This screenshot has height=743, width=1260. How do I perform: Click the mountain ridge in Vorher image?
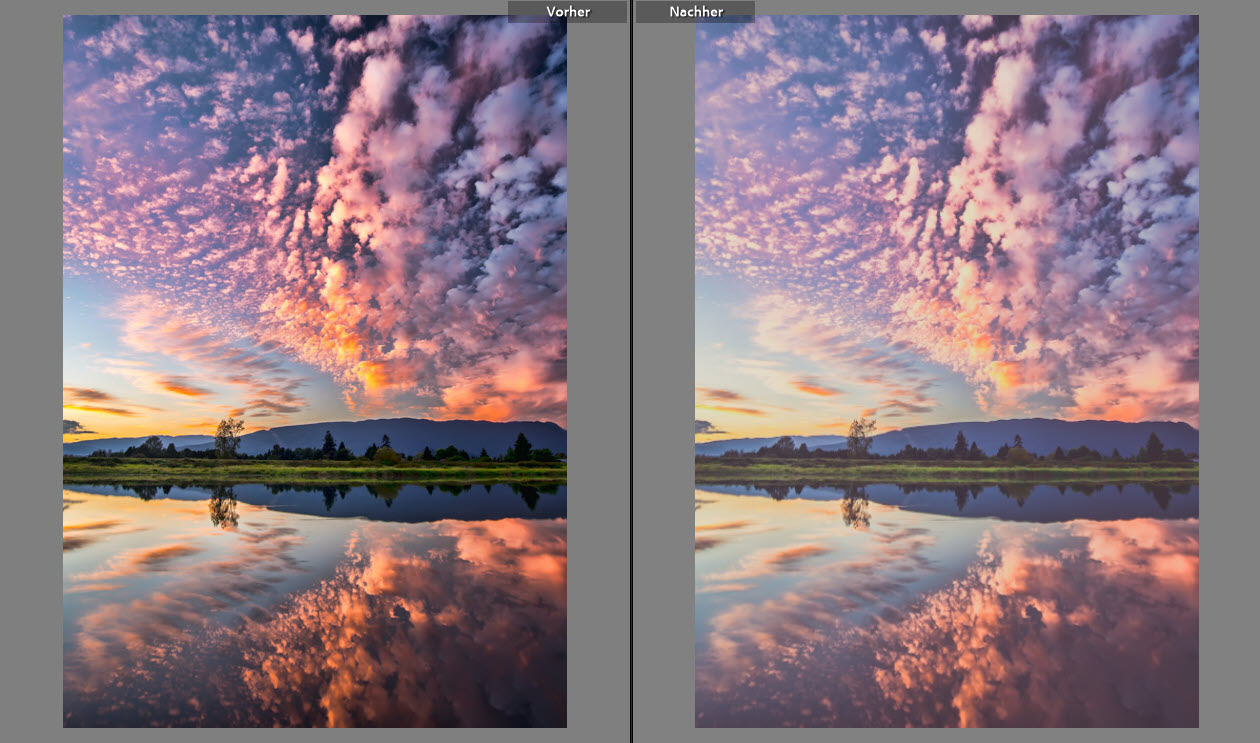[x=420, y=433]
